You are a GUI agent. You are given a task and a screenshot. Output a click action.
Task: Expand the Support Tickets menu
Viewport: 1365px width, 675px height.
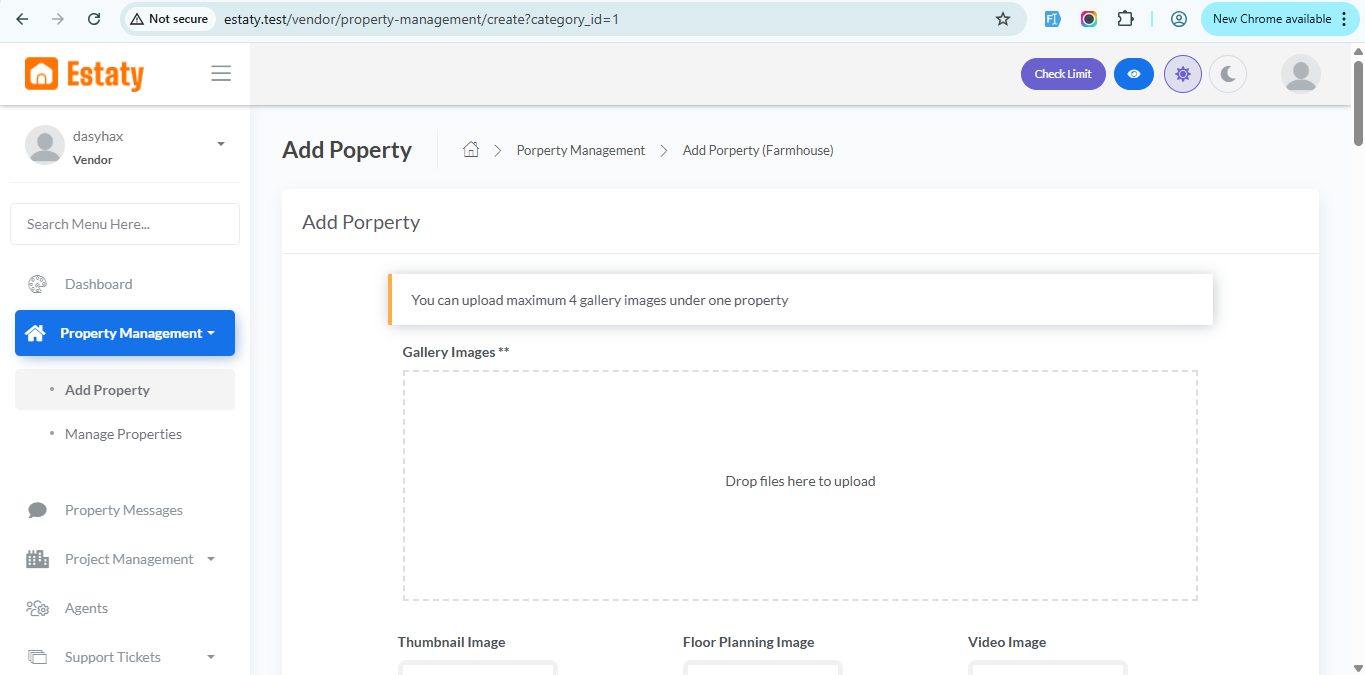click(x=113, y=657)
